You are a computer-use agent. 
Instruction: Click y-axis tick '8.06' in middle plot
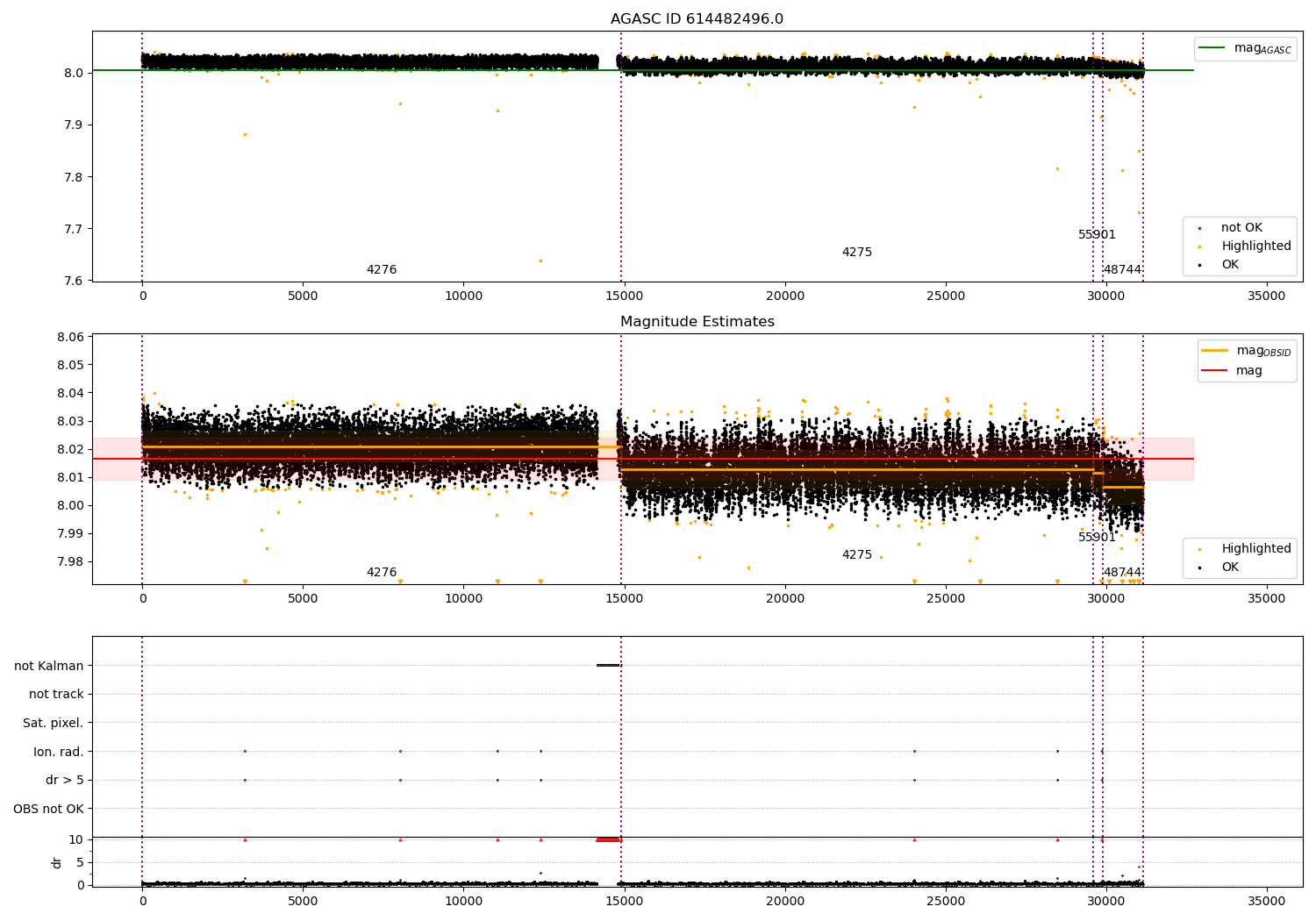pyautogui.click(x=71, y=337)
